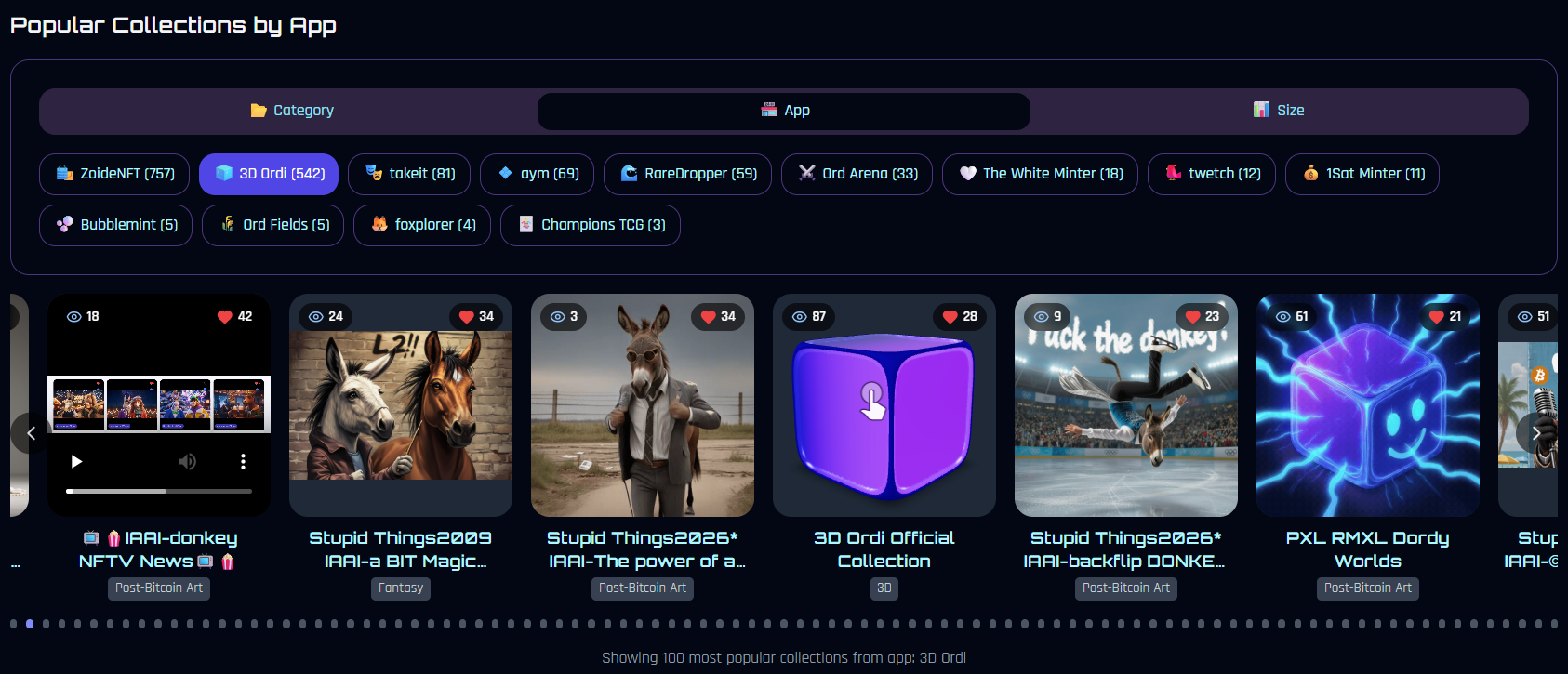Image resolution: width=1568 pixels, height=674 pixels.
Task: Seek on the video progress bar
Action: [x=159, y=491]
